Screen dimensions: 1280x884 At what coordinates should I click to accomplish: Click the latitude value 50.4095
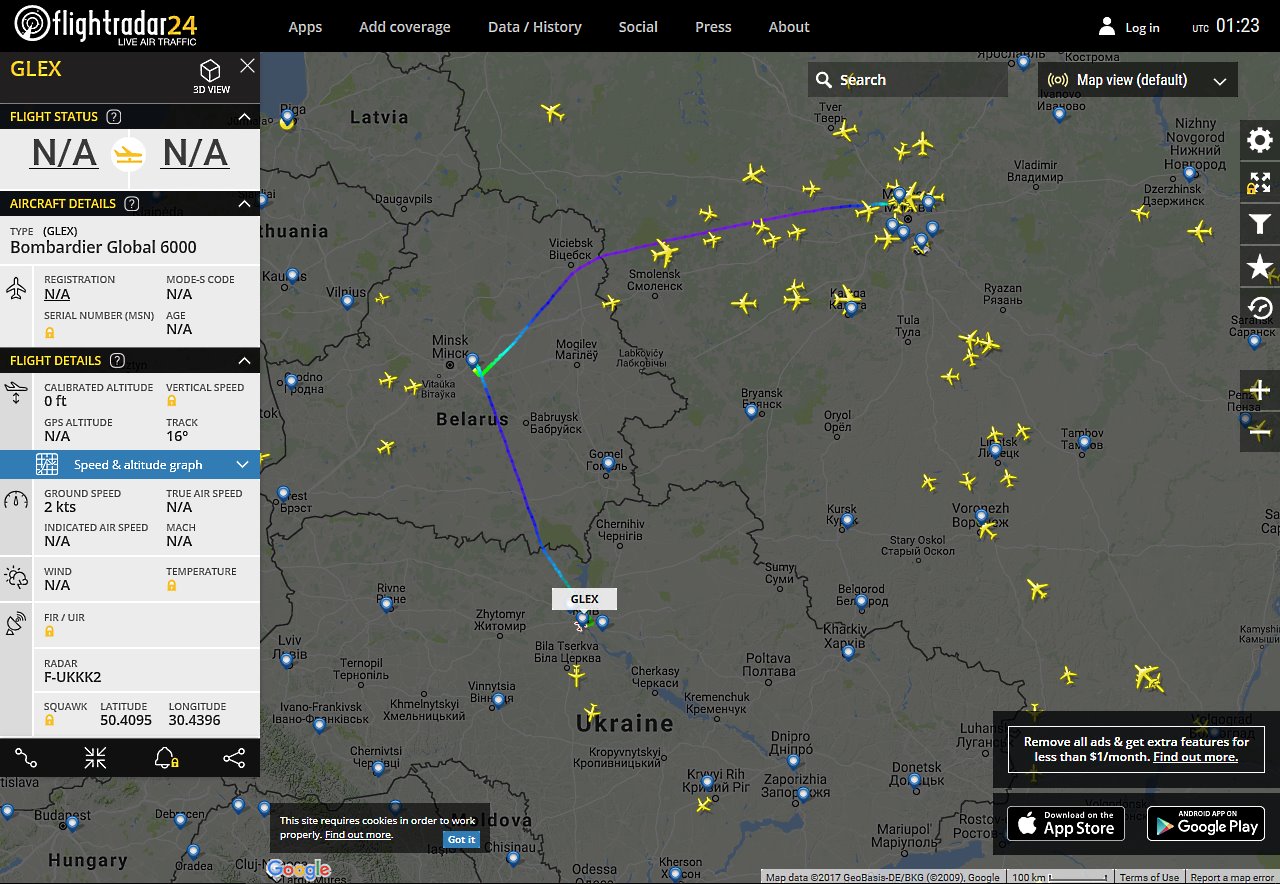tap(126, 720)
